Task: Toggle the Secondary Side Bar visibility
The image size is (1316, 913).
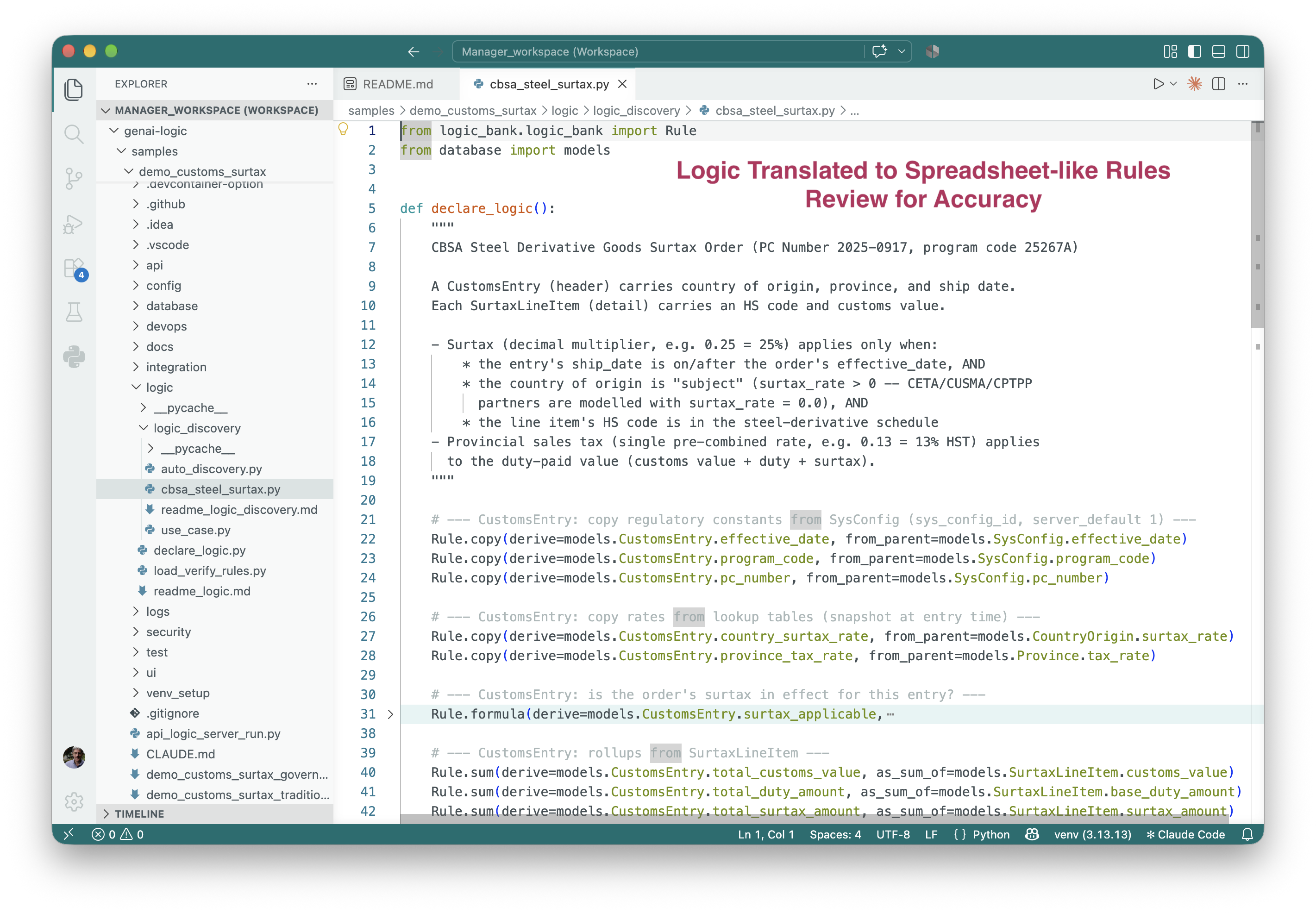Action: (1242, 51)
